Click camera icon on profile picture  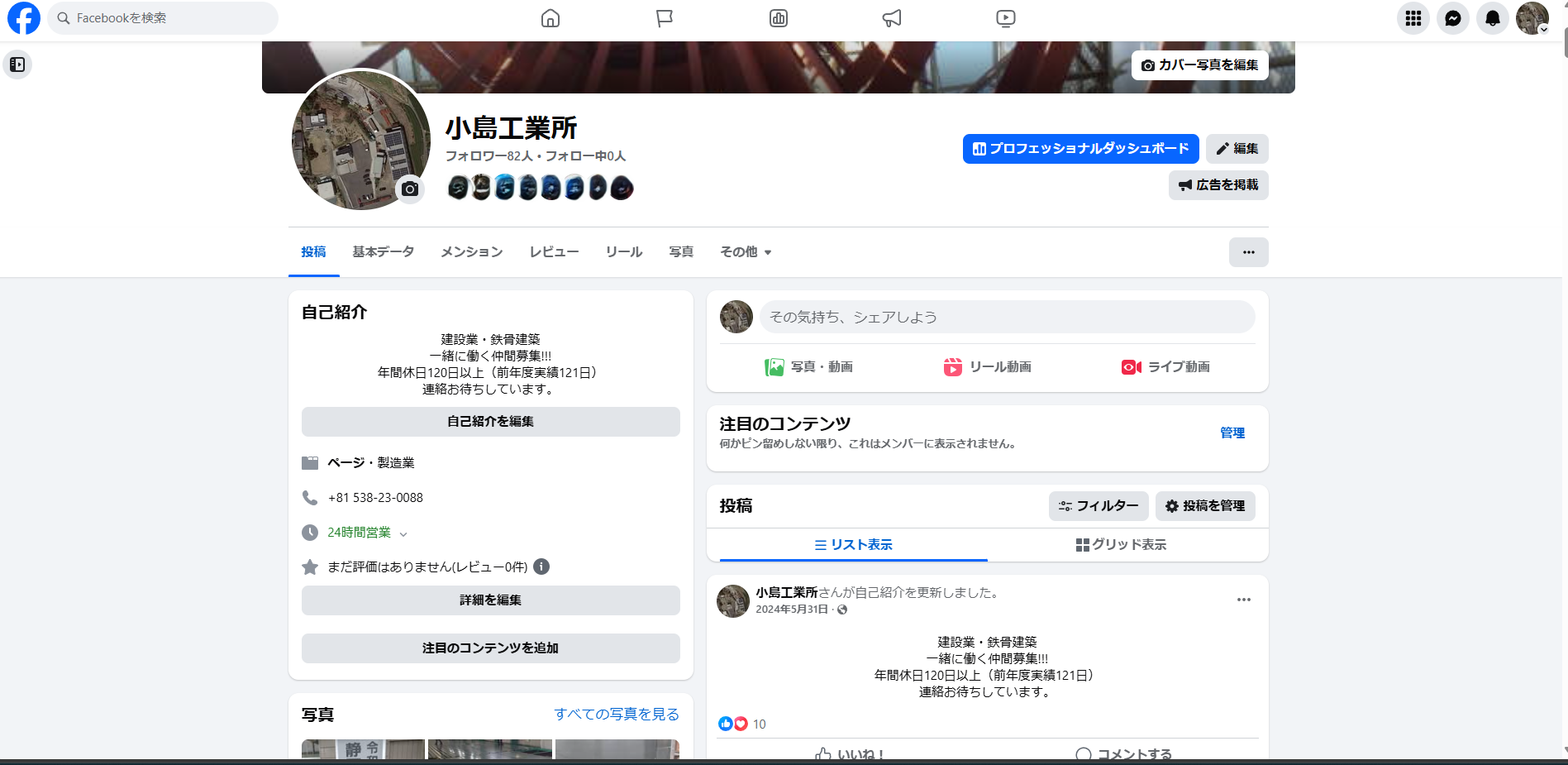409,189
